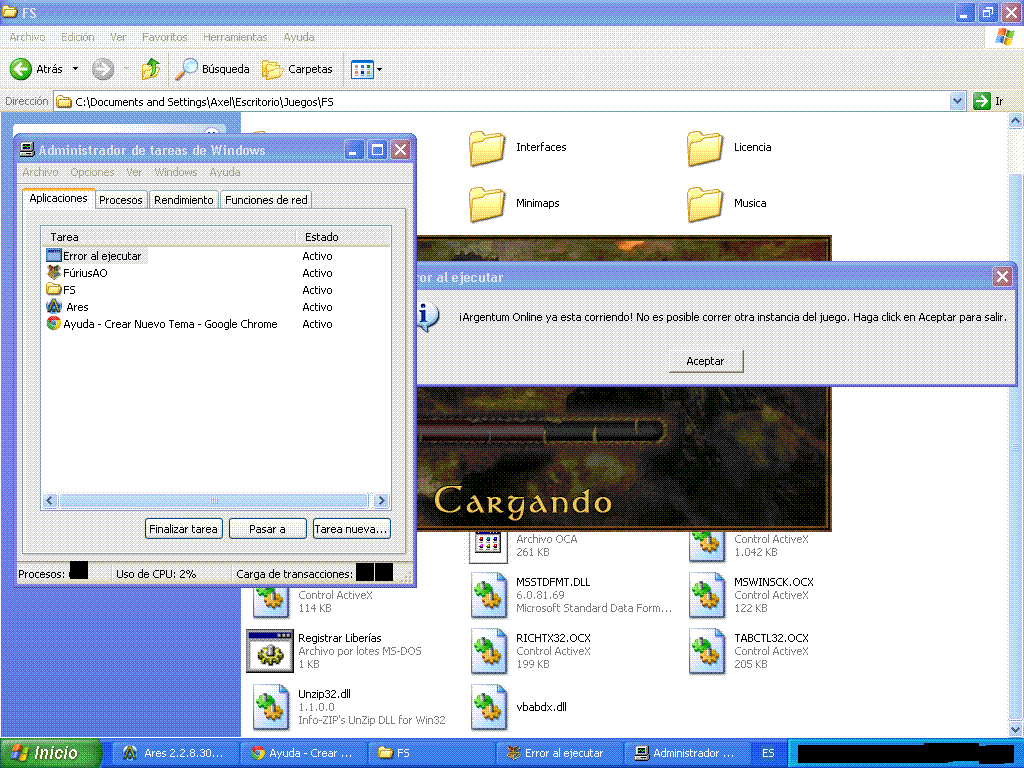Select the Interfaces folder icon
This screenshot has height=768, width=1024.
tap(487, 148)
